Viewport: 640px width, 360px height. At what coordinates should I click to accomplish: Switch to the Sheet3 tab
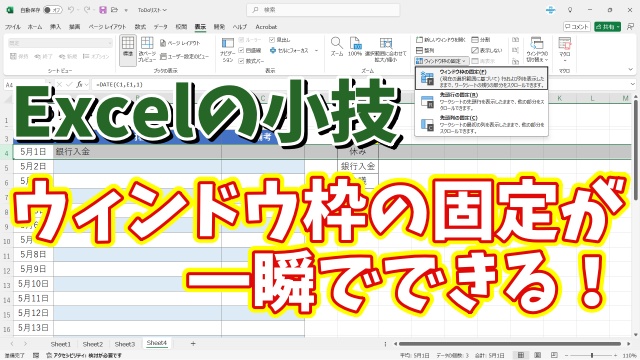[x=124, y=344]
